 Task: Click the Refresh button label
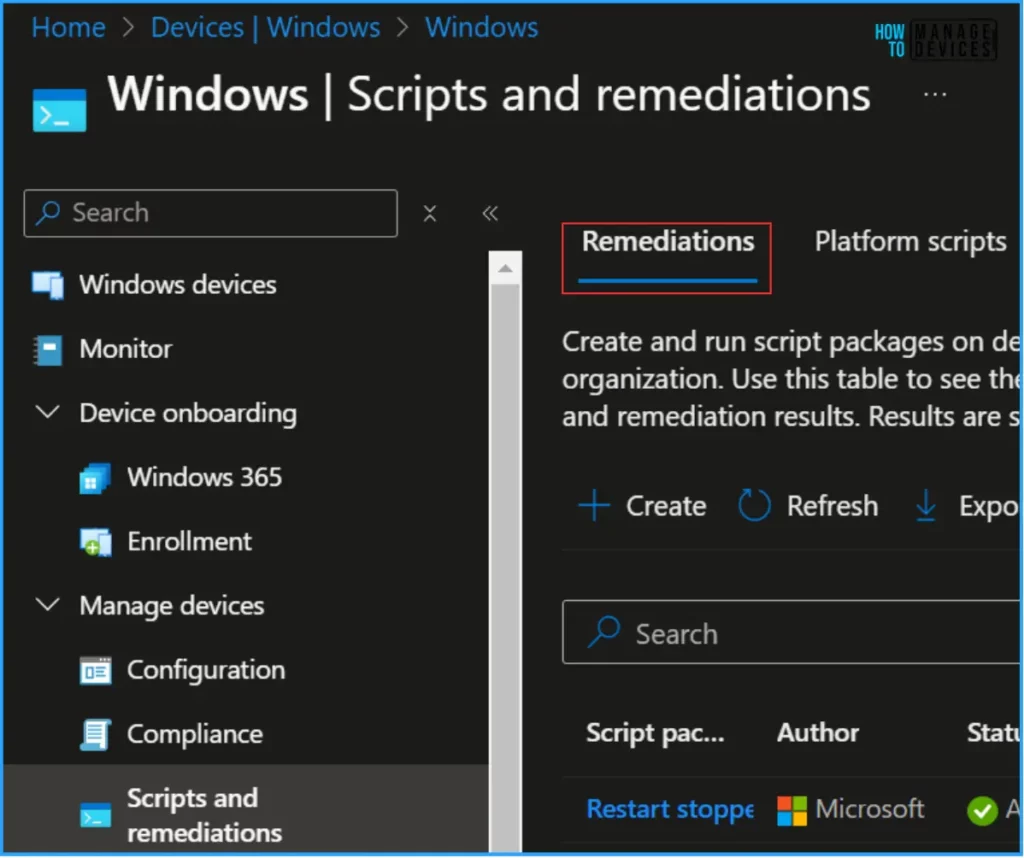[x=832, y=507]
